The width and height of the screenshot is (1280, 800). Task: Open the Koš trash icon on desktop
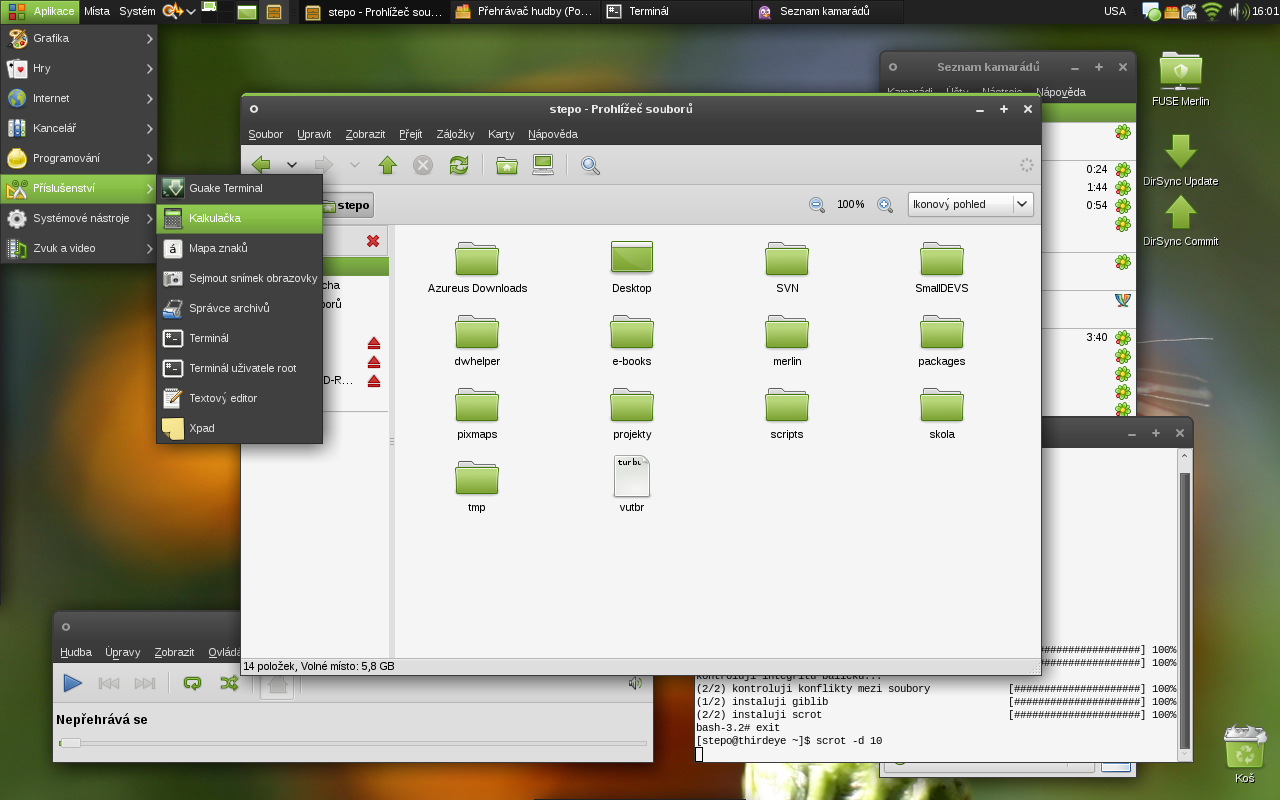point(1244,750)
